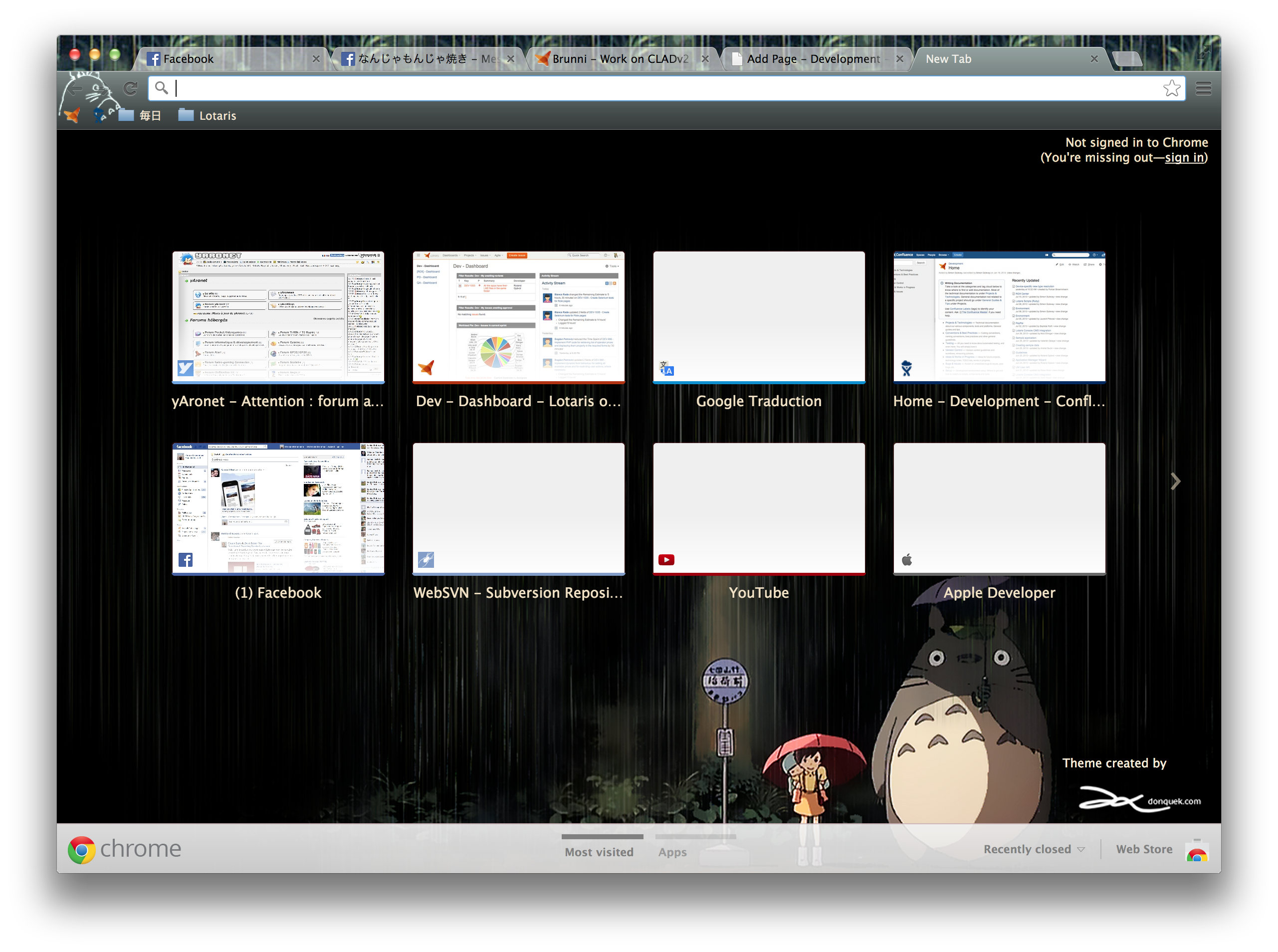Click the back navigation arrow
Viewport: 1278px width, 952px height.
pos(75,88)
